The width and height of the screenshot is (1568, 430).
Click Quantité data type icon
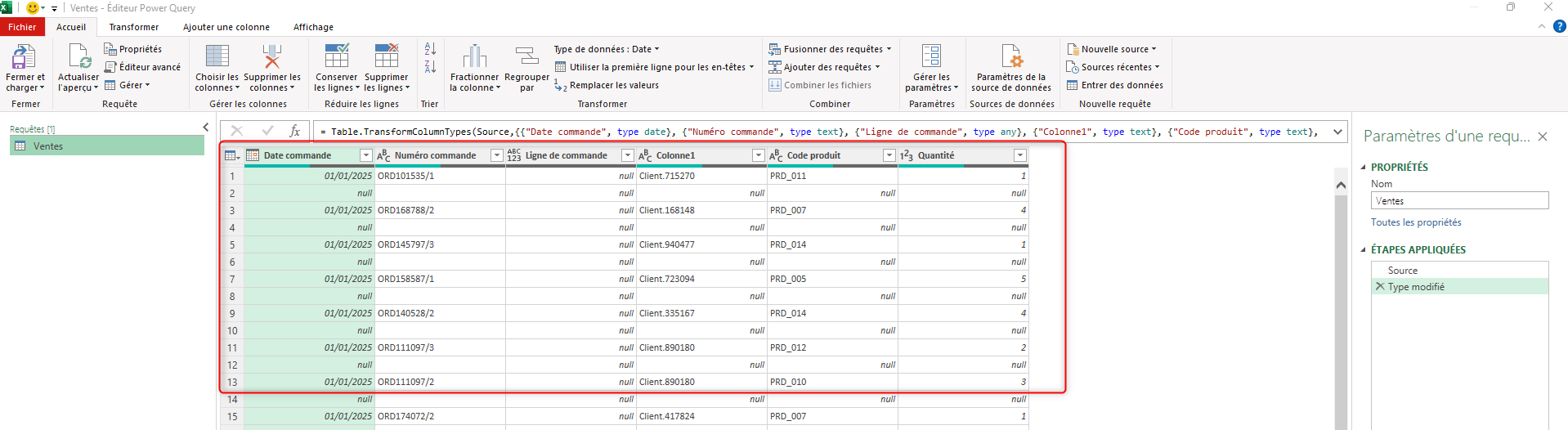(x=907, y=155)
